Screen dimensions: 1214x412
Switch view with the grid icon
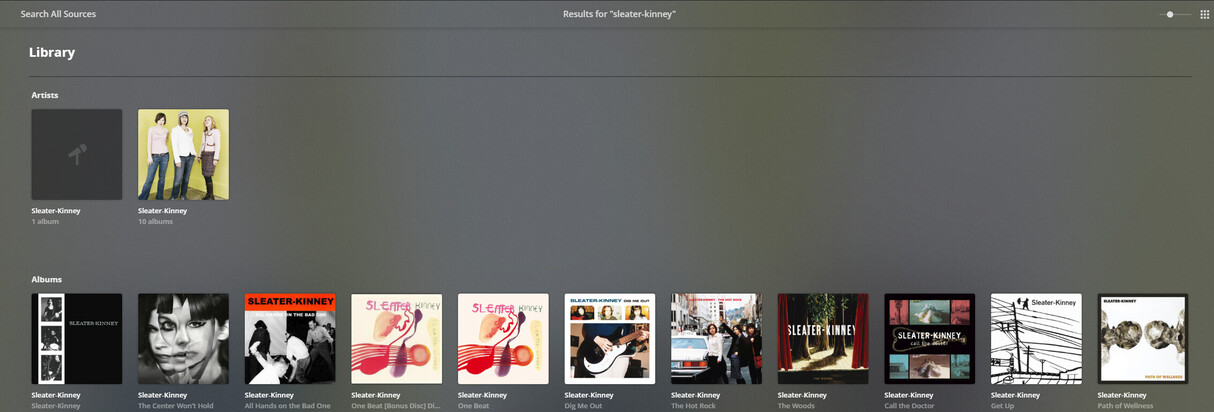1204,15
